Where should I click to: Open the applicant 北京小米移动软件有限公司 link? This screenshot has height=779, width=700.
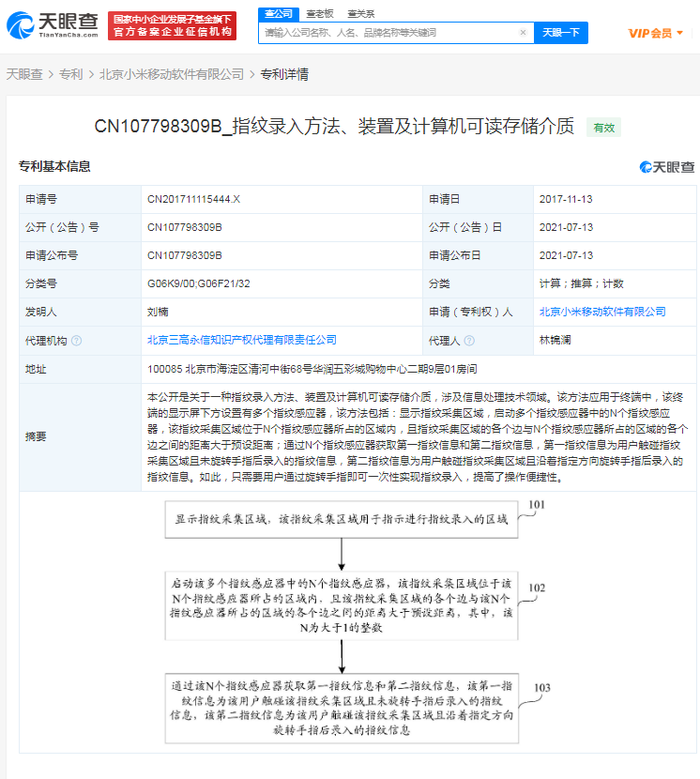pos(602,312)
